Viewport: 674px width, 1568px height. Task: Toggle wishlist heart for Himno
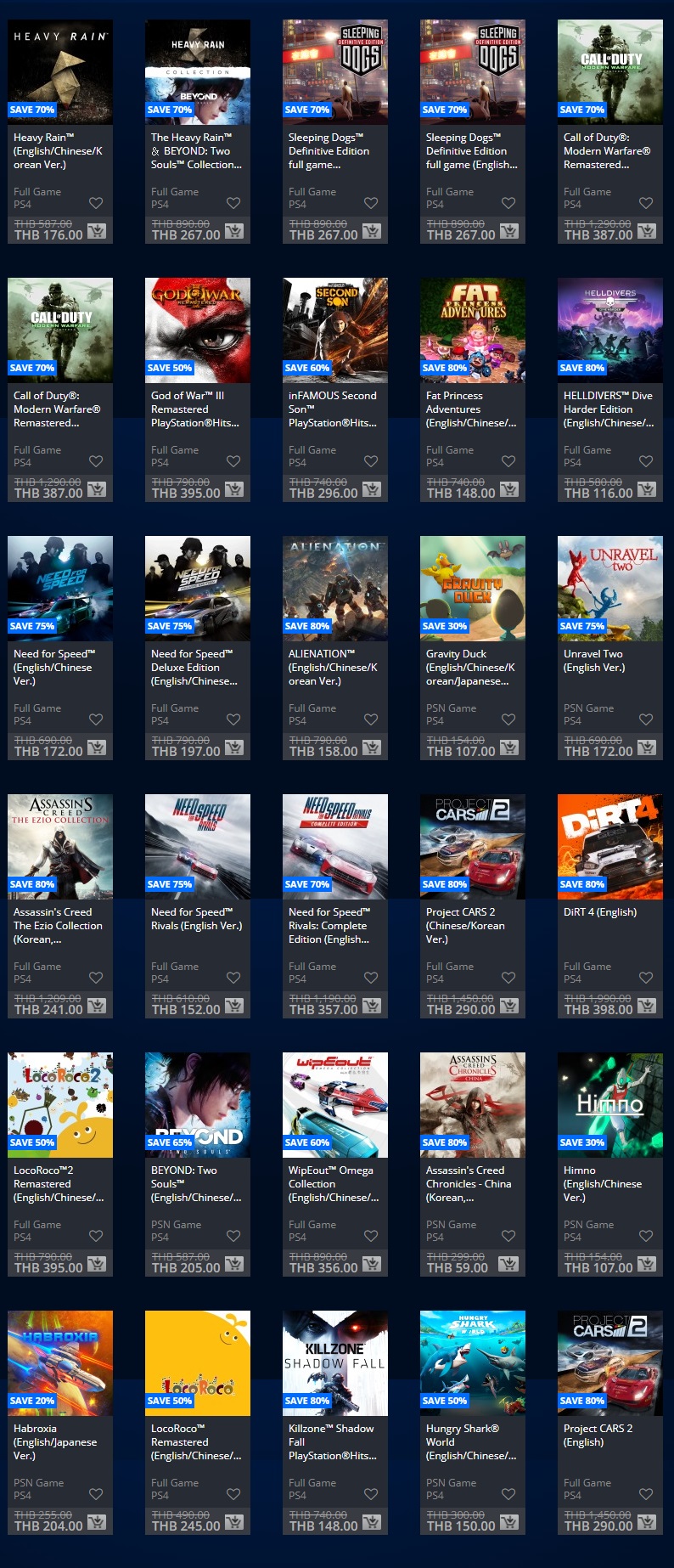646,1236
